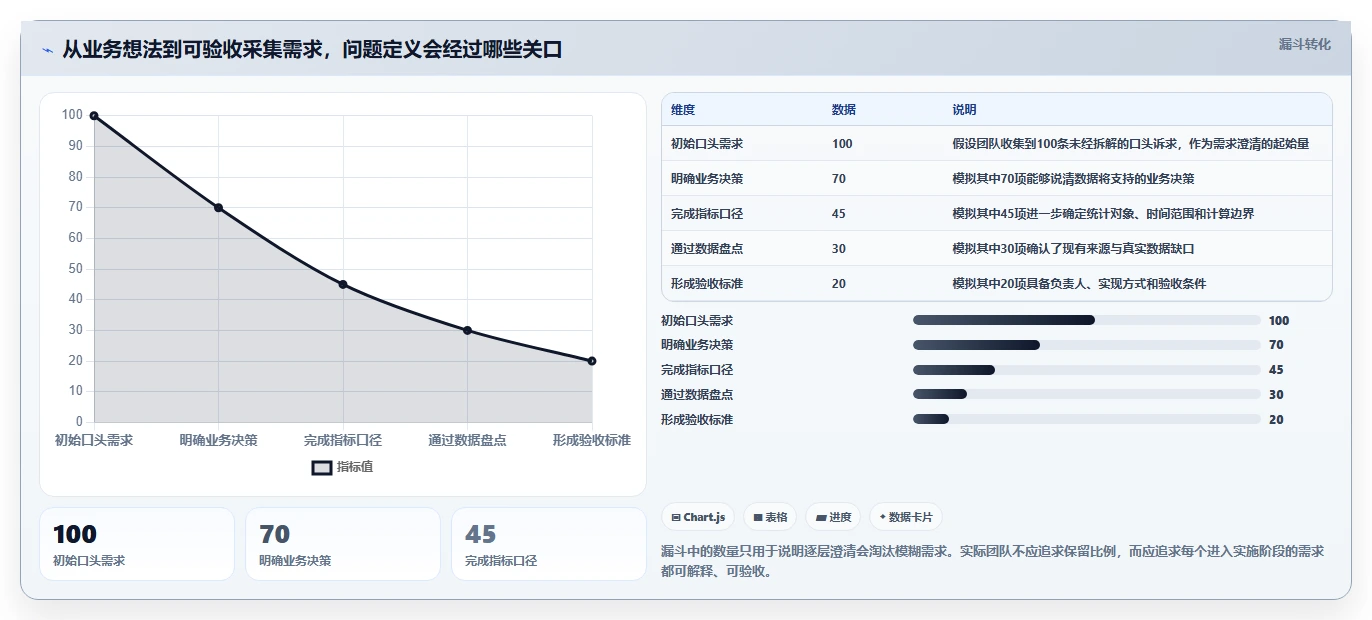Click the chart point at 完成指标口径 (45)
The height and width of the screenshot is (620, 1372).
(343, 285)
